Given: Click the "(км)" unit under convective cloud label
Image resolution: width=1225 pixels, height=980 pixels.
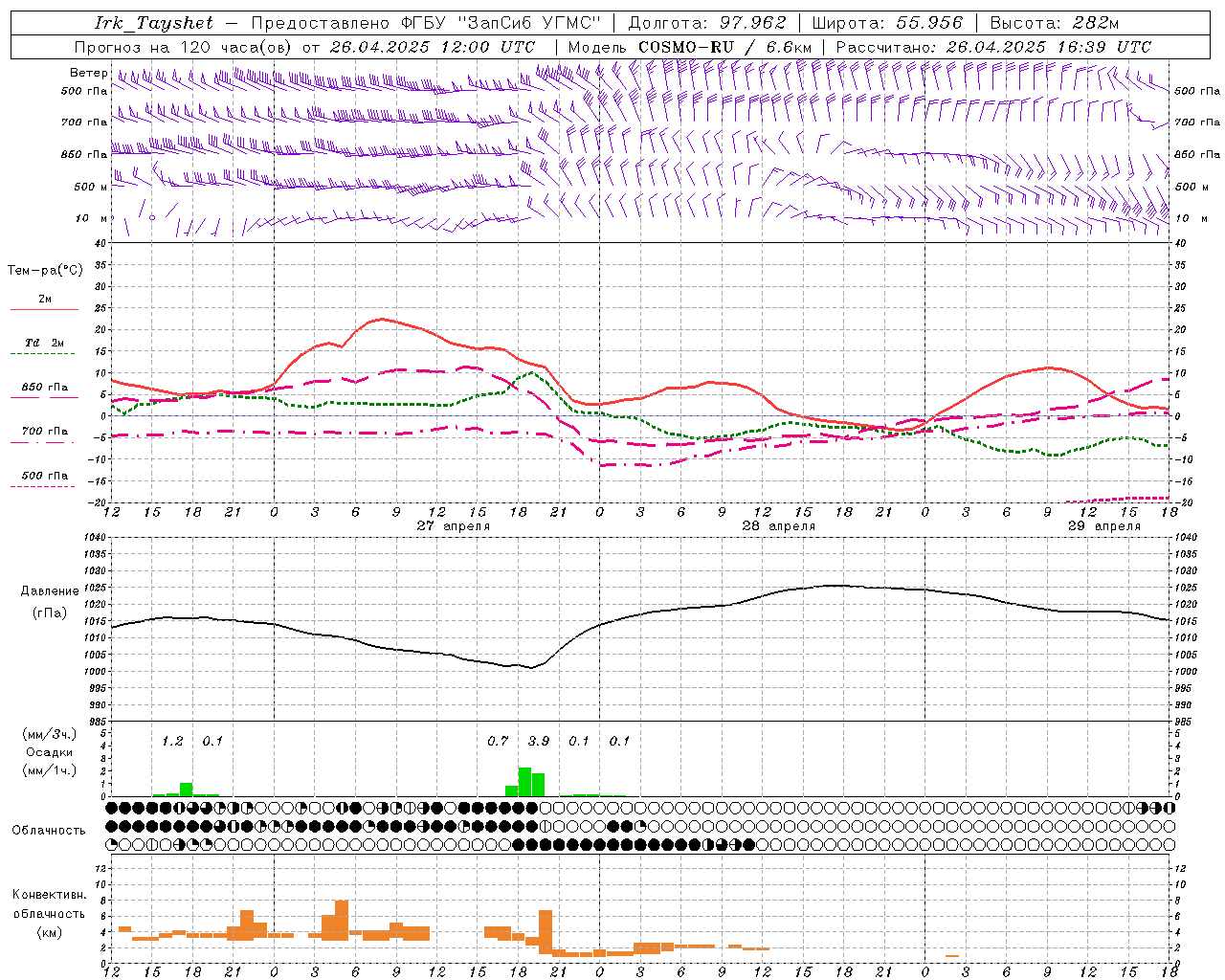Looking at the screenshot, I should 49,931.
